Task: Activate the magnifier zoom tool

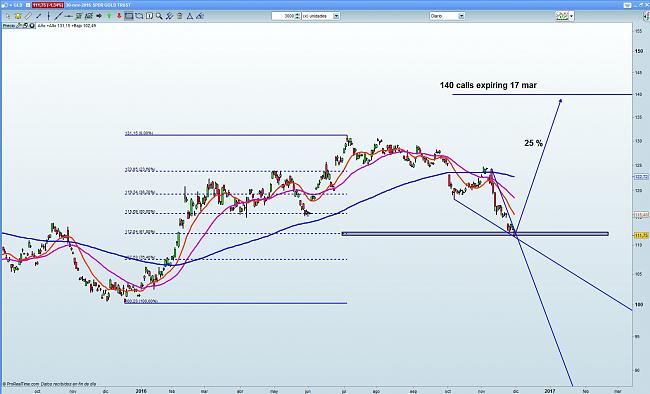Action: tap(159, 16)
